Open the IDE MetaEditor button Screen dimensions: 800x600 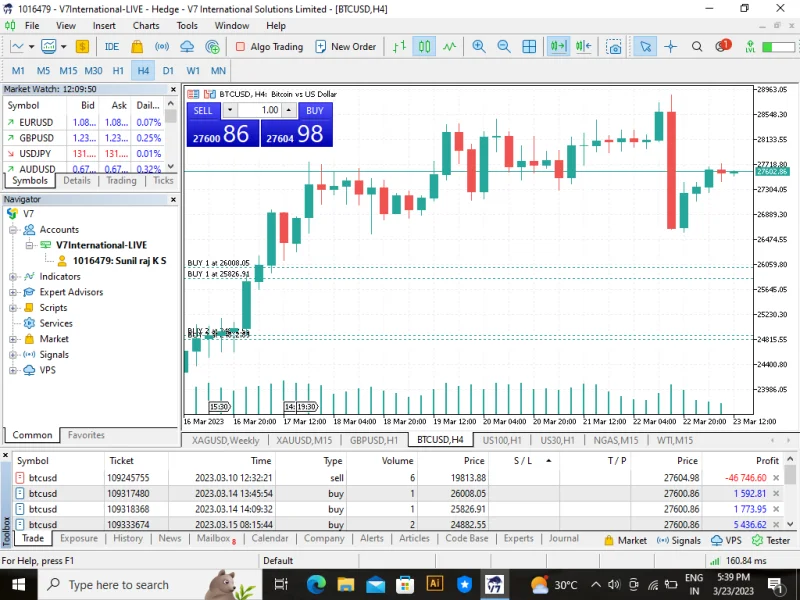pos(112,46)
